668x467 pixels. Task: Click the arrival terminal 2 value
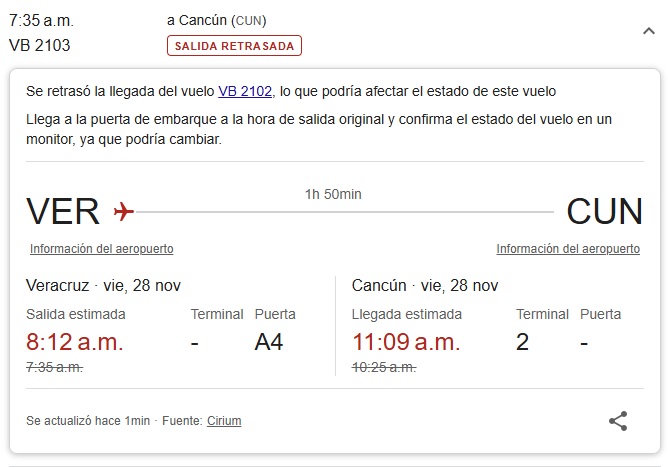[x=522, y=342]
